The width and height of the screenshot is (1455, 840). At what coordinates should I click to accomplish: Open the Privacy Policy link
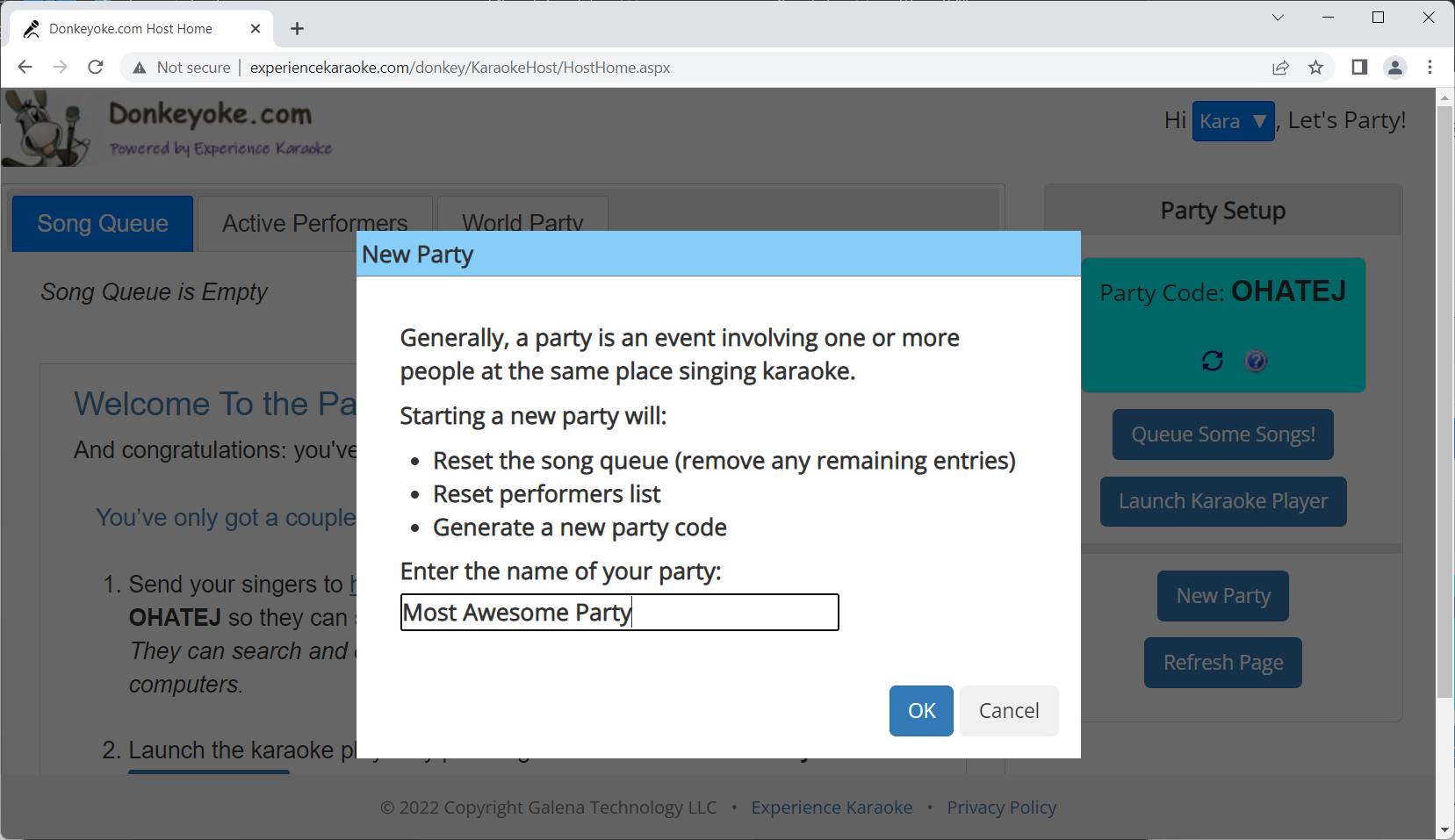(1001, 808)
